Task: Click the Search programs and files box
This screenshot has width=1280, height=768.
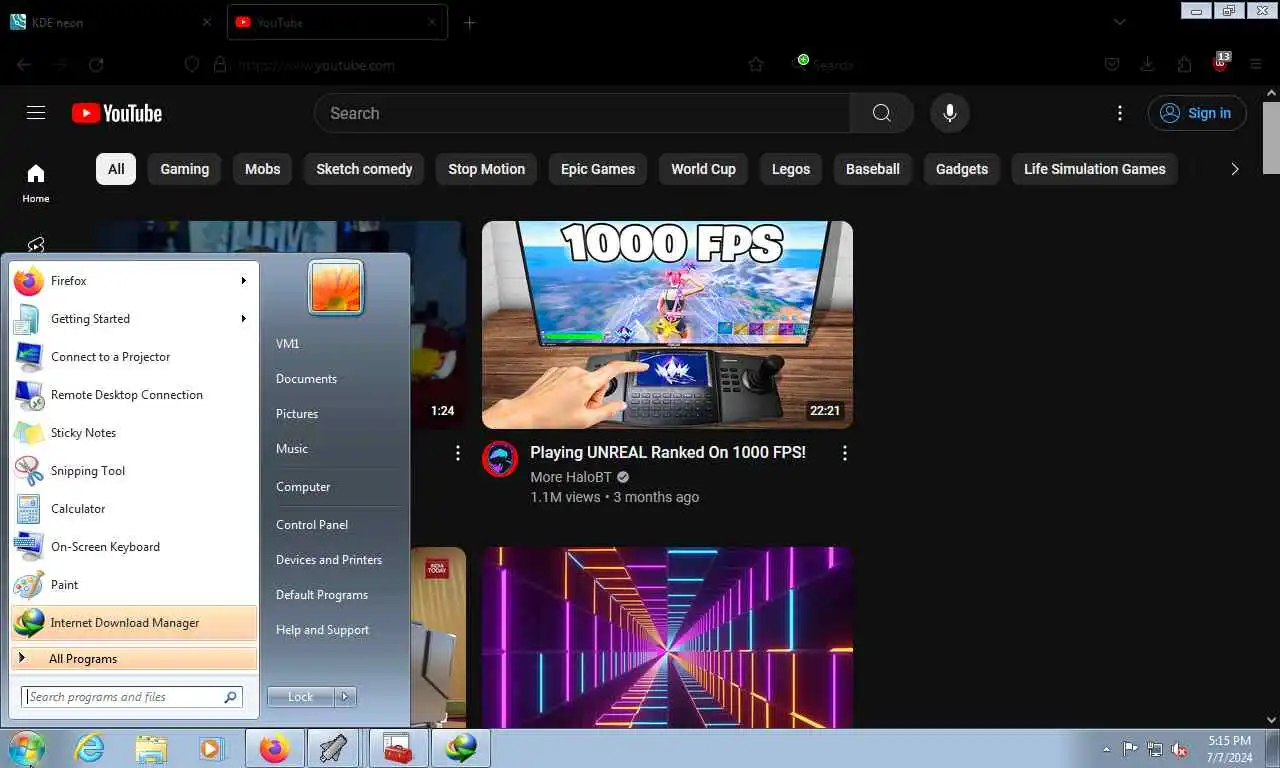Action: (132, 697)
